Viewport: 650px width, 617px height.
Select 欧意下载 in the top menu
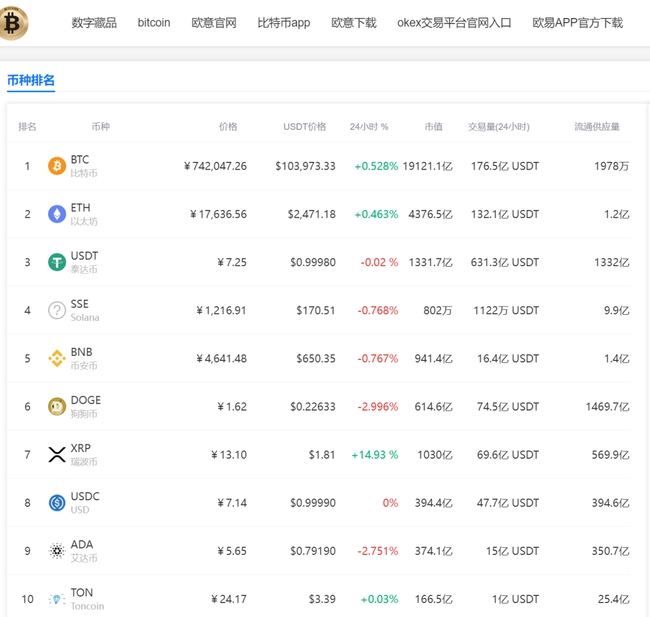point(354,22)
